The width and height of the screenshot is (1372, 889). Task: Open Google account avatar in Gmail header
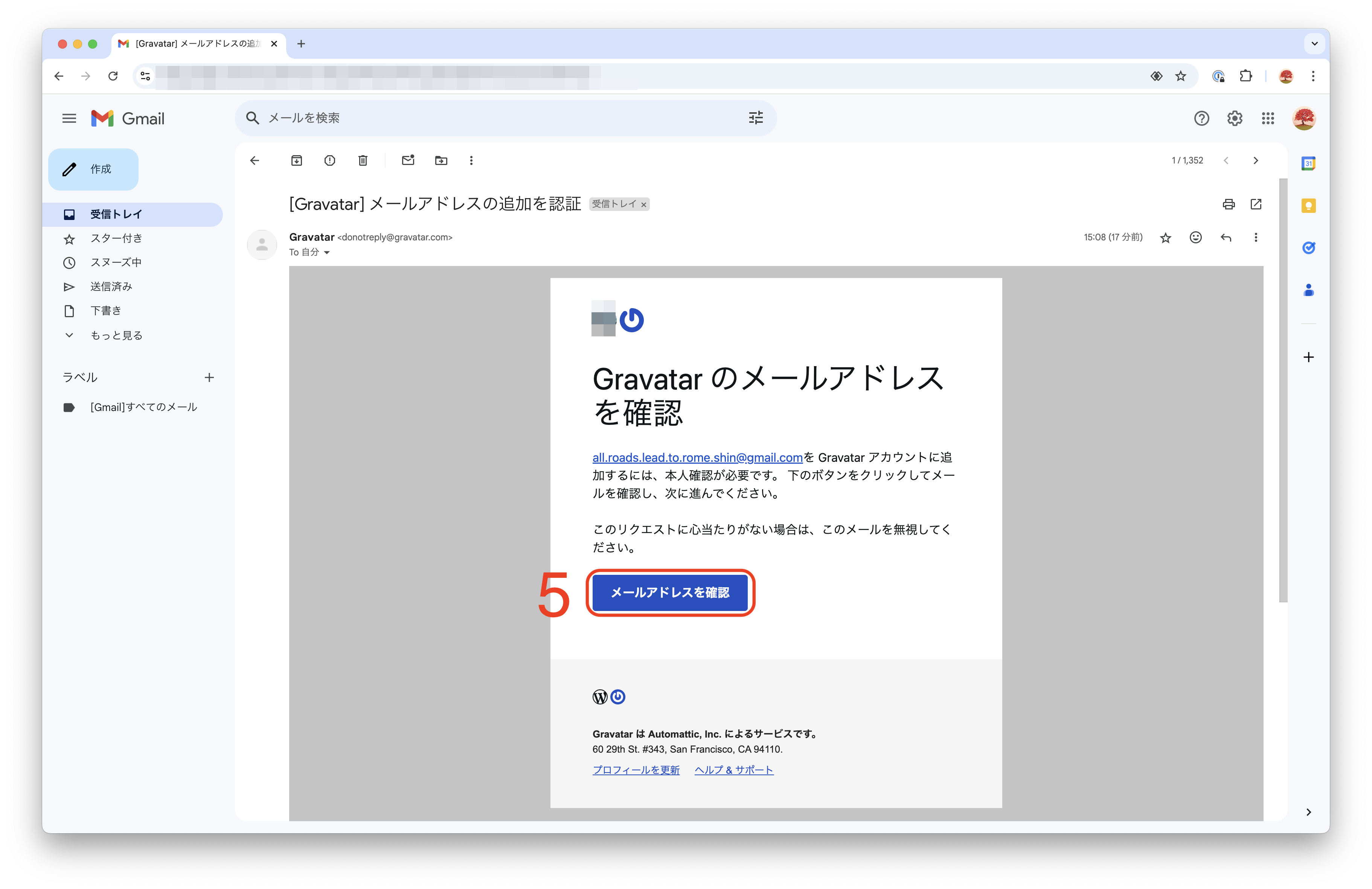1304,118
